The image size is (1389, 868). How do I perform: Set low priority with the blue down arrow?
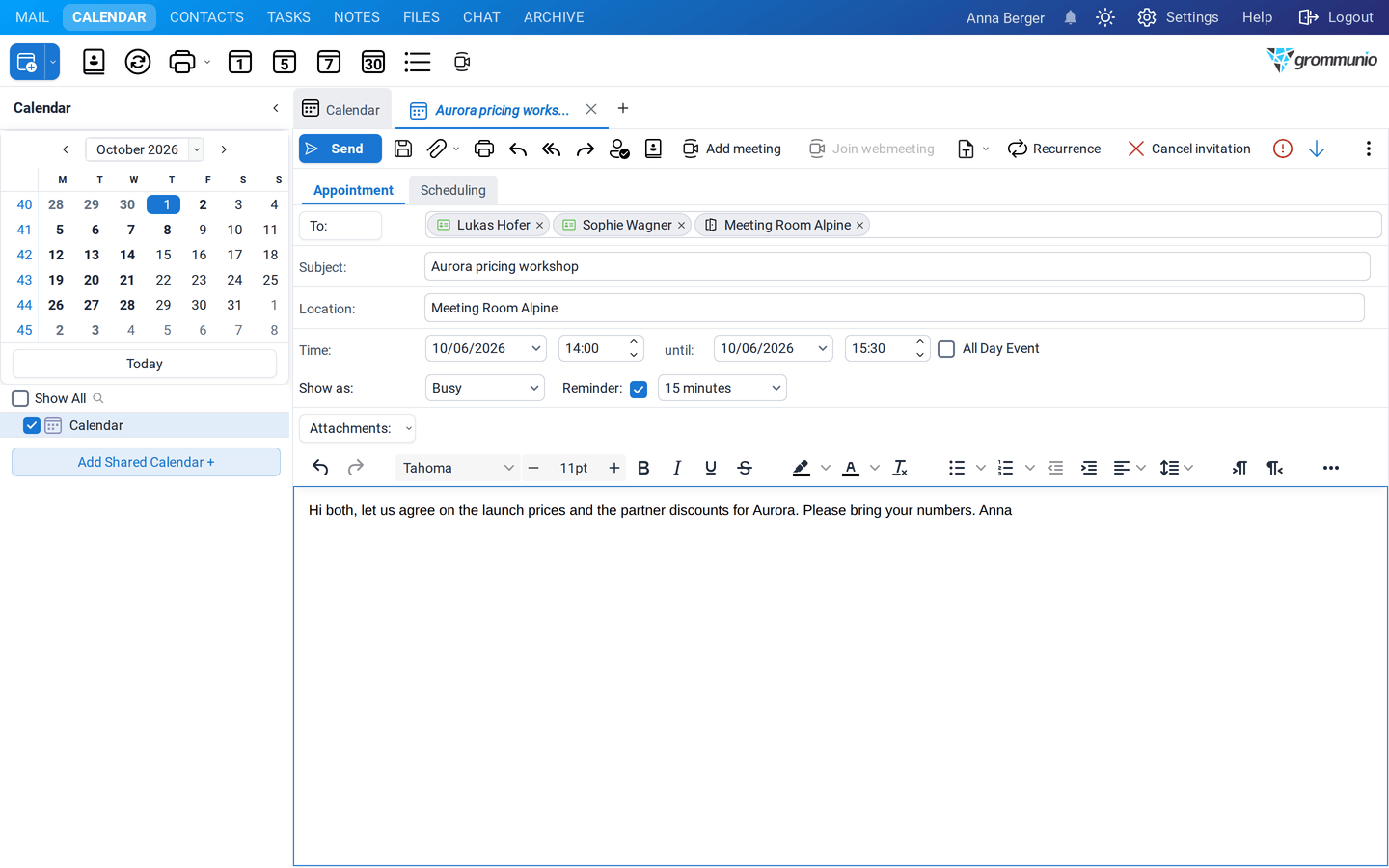tap(1317, 149)
